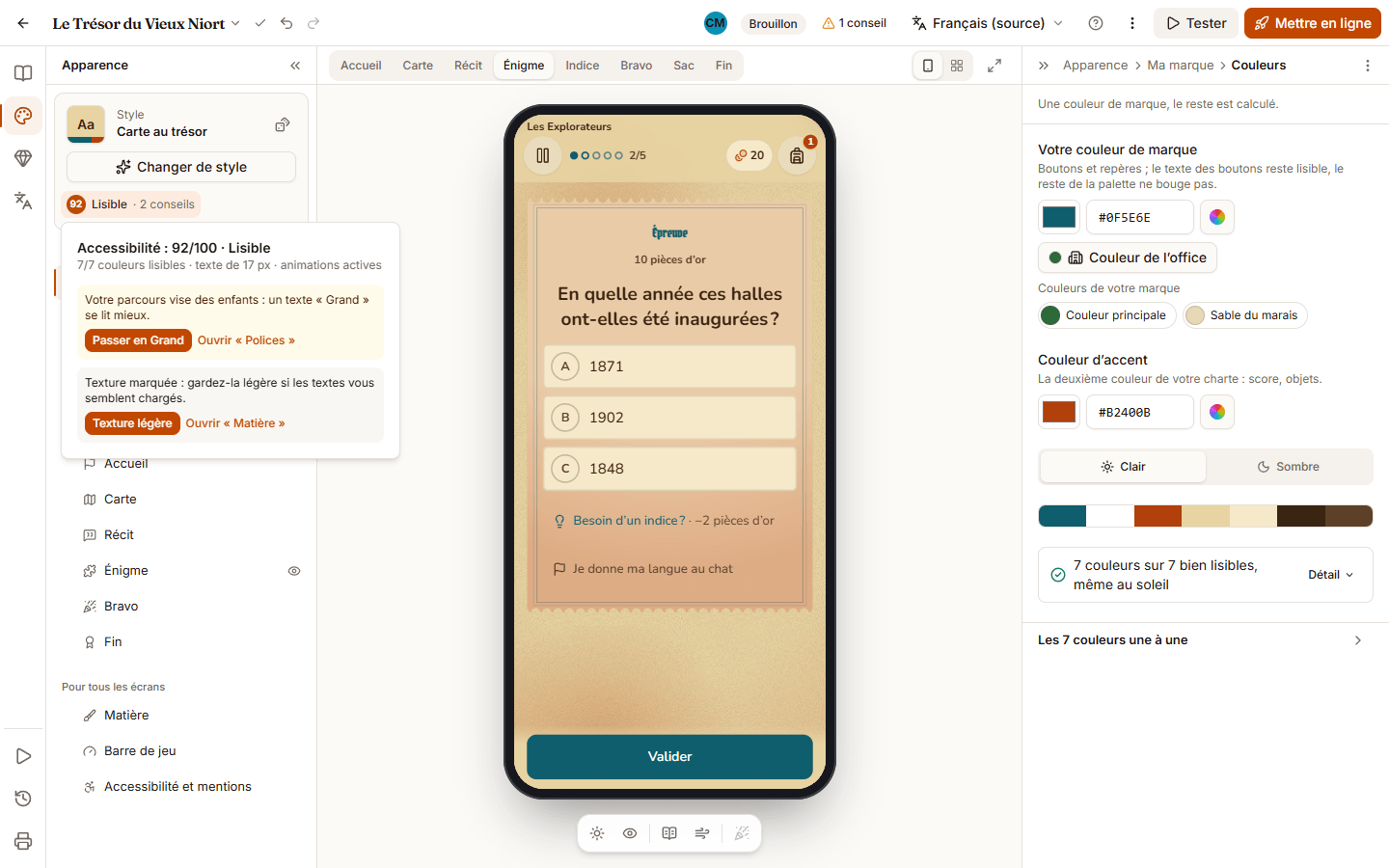This screenshot has height=868, width=1389.
Task: Click the reader icon in preview toolbar
Action: point(669,833)
